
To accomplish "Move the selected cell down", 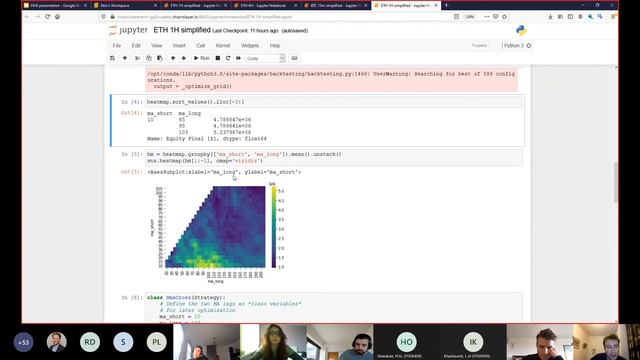I will (184, 58).
